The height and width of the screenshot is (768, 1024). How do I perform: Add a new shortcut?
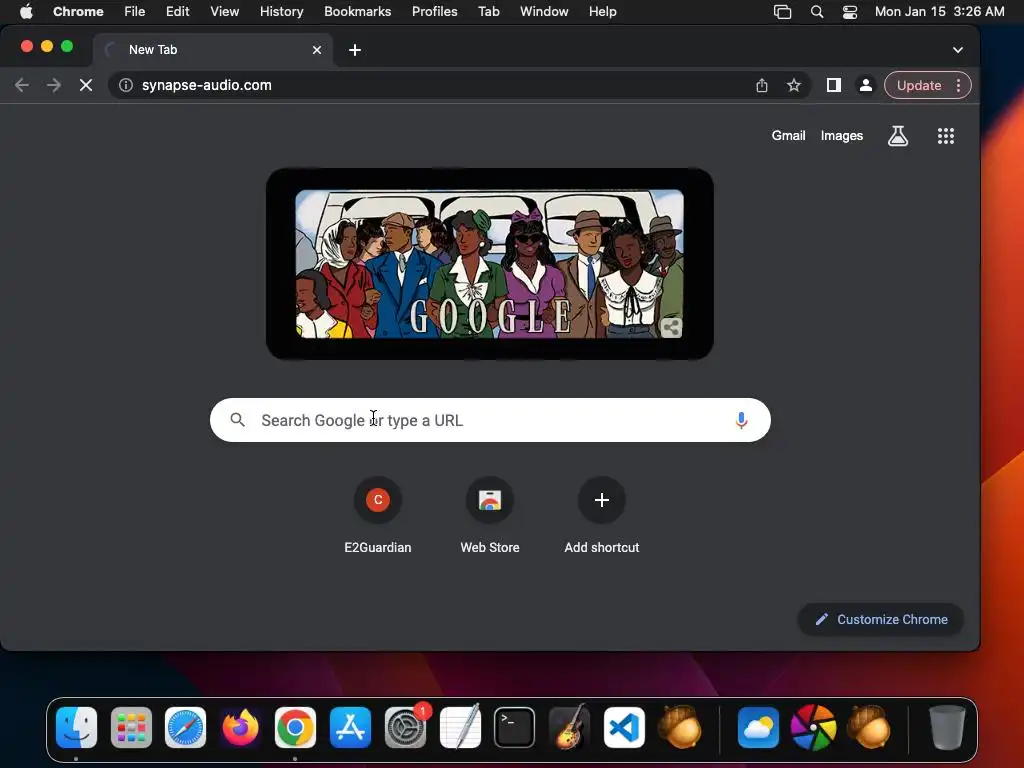(601, 516)
